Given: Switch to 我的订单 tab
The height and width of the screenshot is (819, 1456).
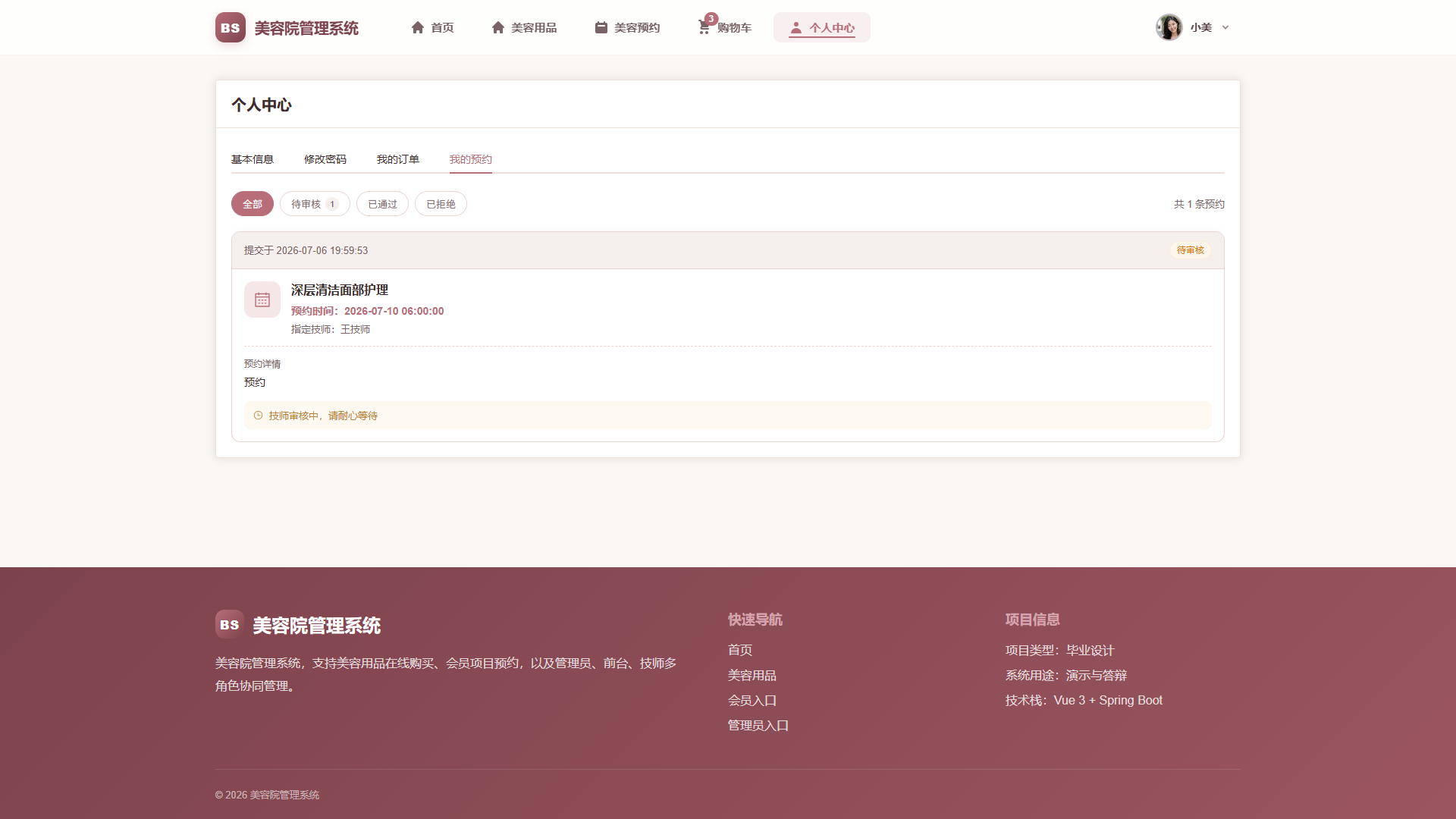Looking at the screenshot, I should [398, 159].
